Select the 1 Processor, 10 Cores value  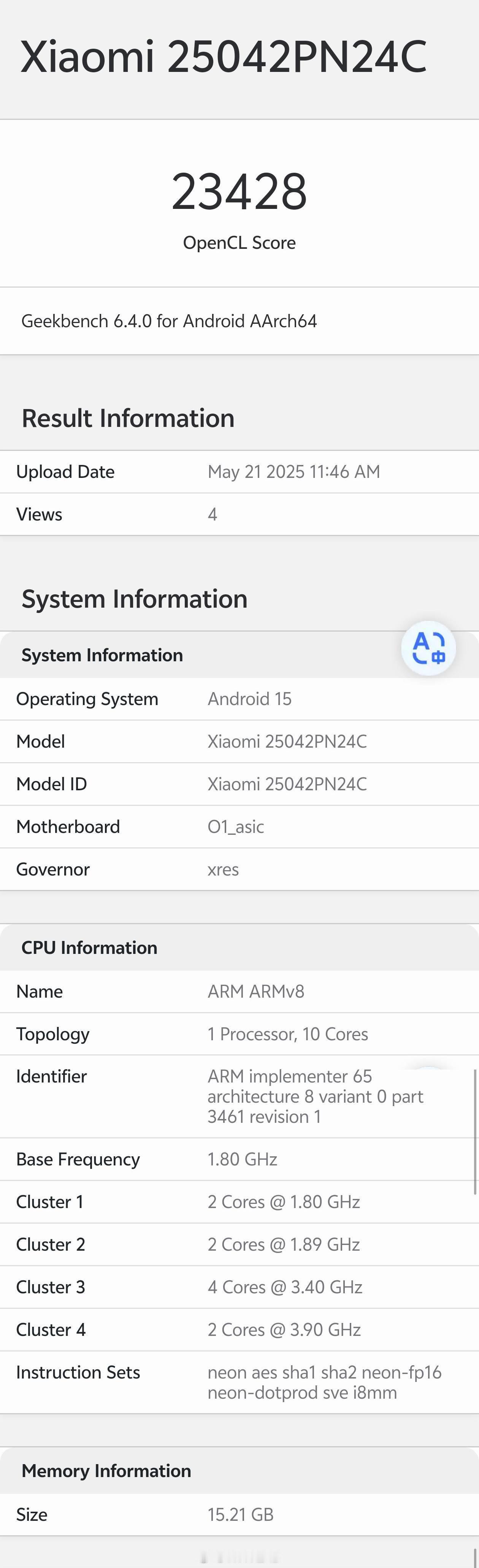coord(287,1034)
